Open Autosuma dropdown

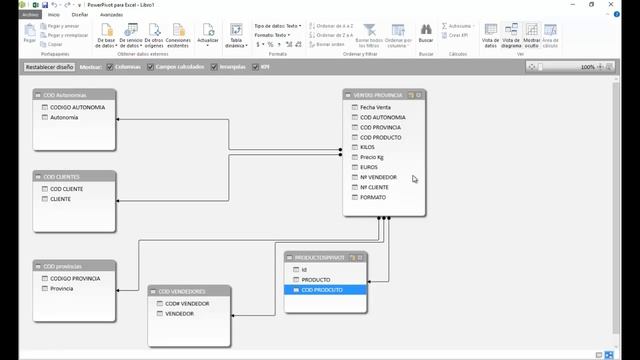tap(458, 26)
